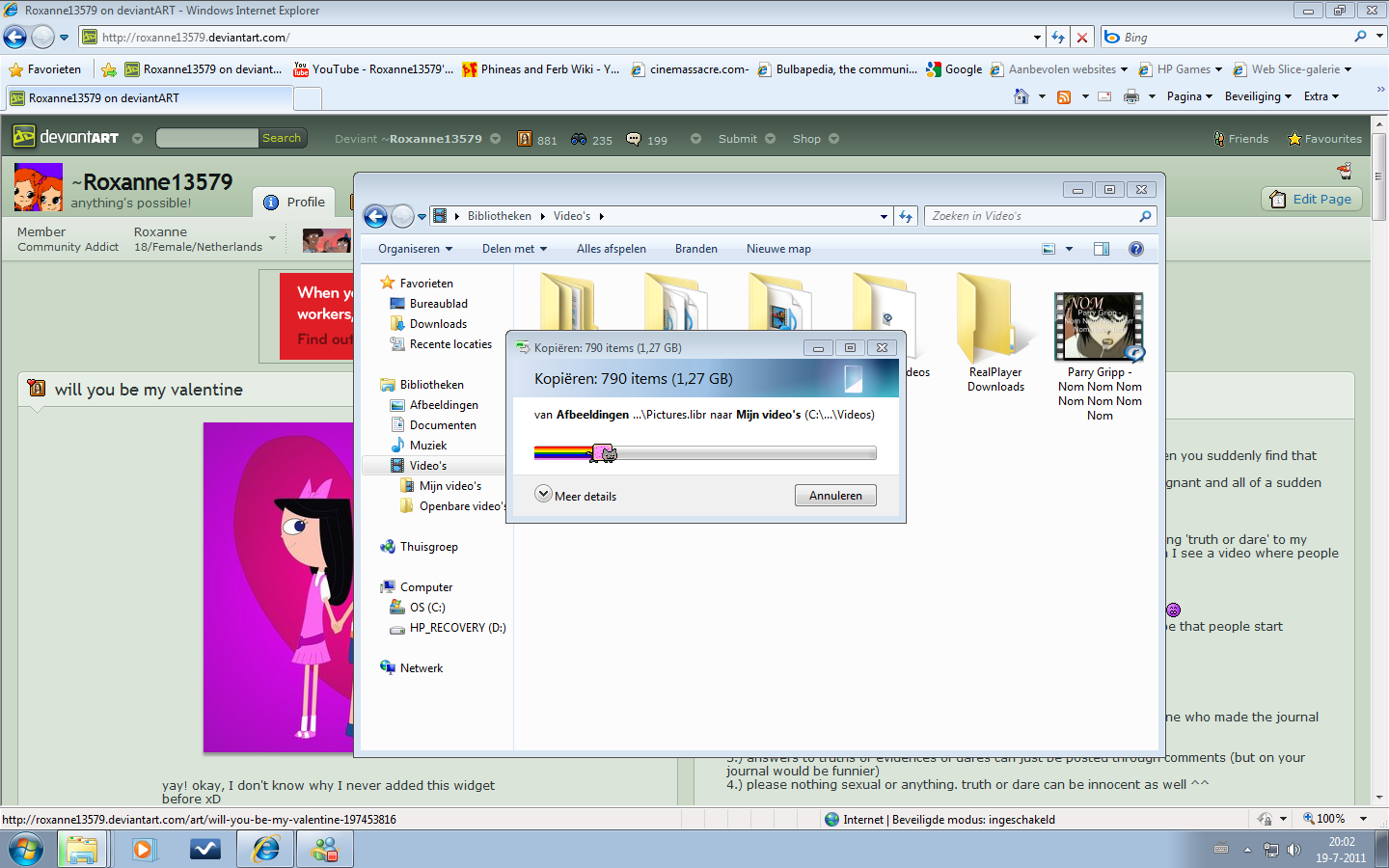Image resolution: width=1389 pixels, height=868 pixels.
Task: Select Documenten library in navigation pane
Action: [x=433, y=425]
